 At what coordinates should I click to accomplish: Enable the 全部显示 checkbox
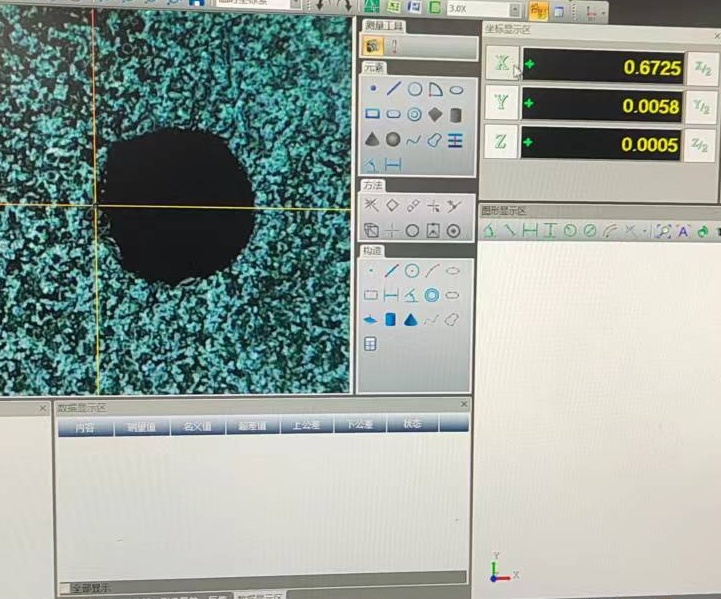point(65,588)
